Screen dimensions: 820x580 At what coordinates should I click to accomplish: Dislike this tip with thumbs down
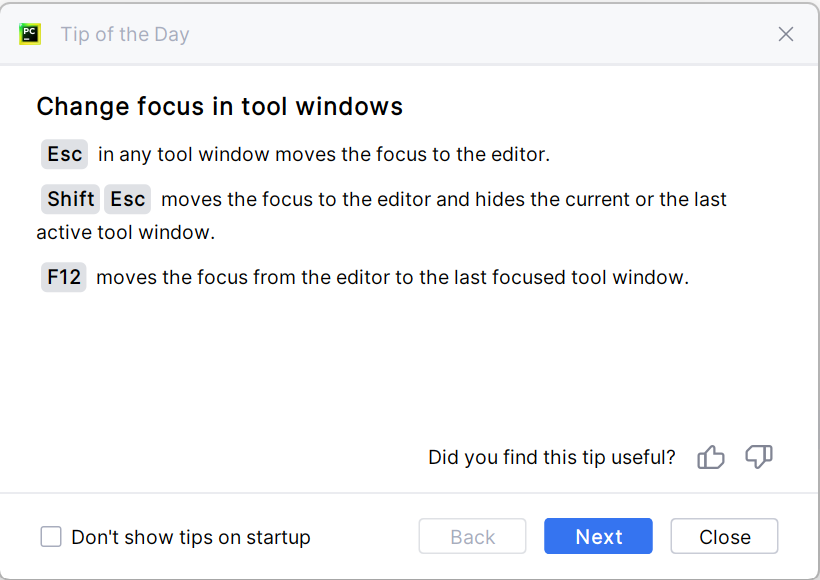click(759, 457)
